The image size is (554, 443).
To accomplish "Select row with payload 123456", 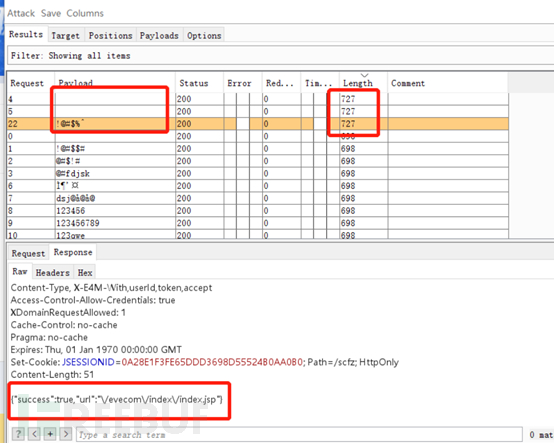I will point(258,211).
